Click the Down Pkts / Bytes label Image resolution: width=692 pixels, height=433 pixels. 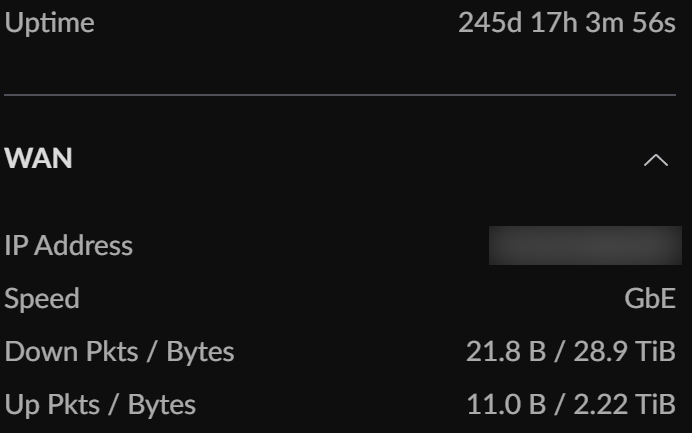click(120, 352)
